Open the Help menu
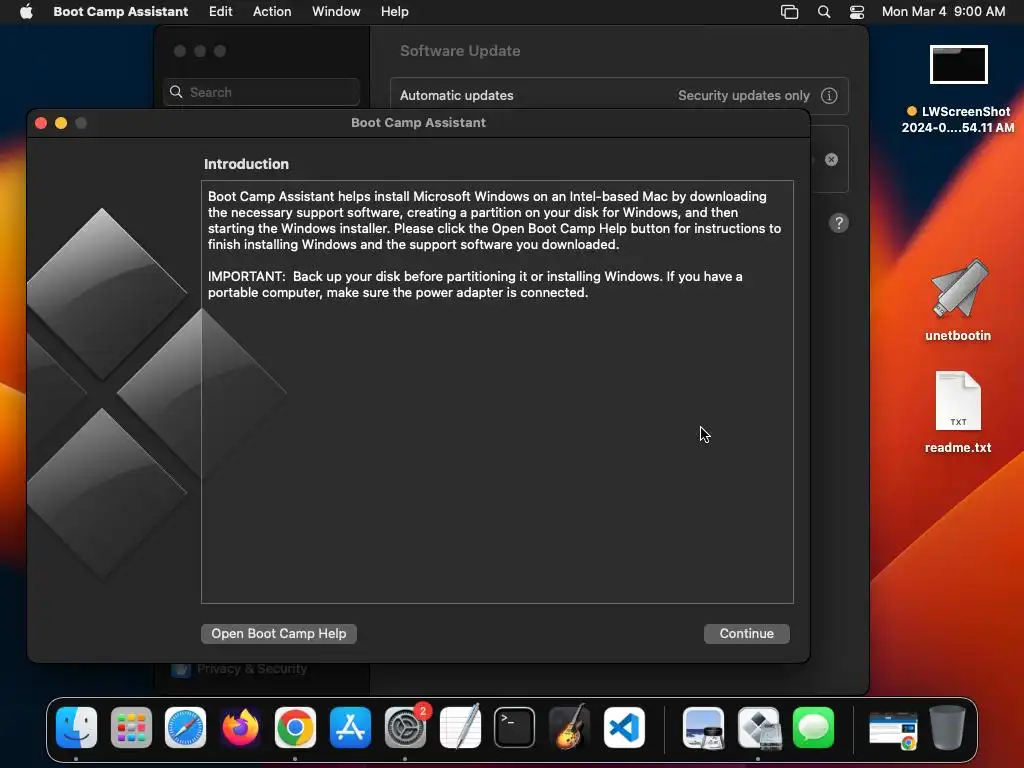1024x768 pixels. [x=394, y=11]
